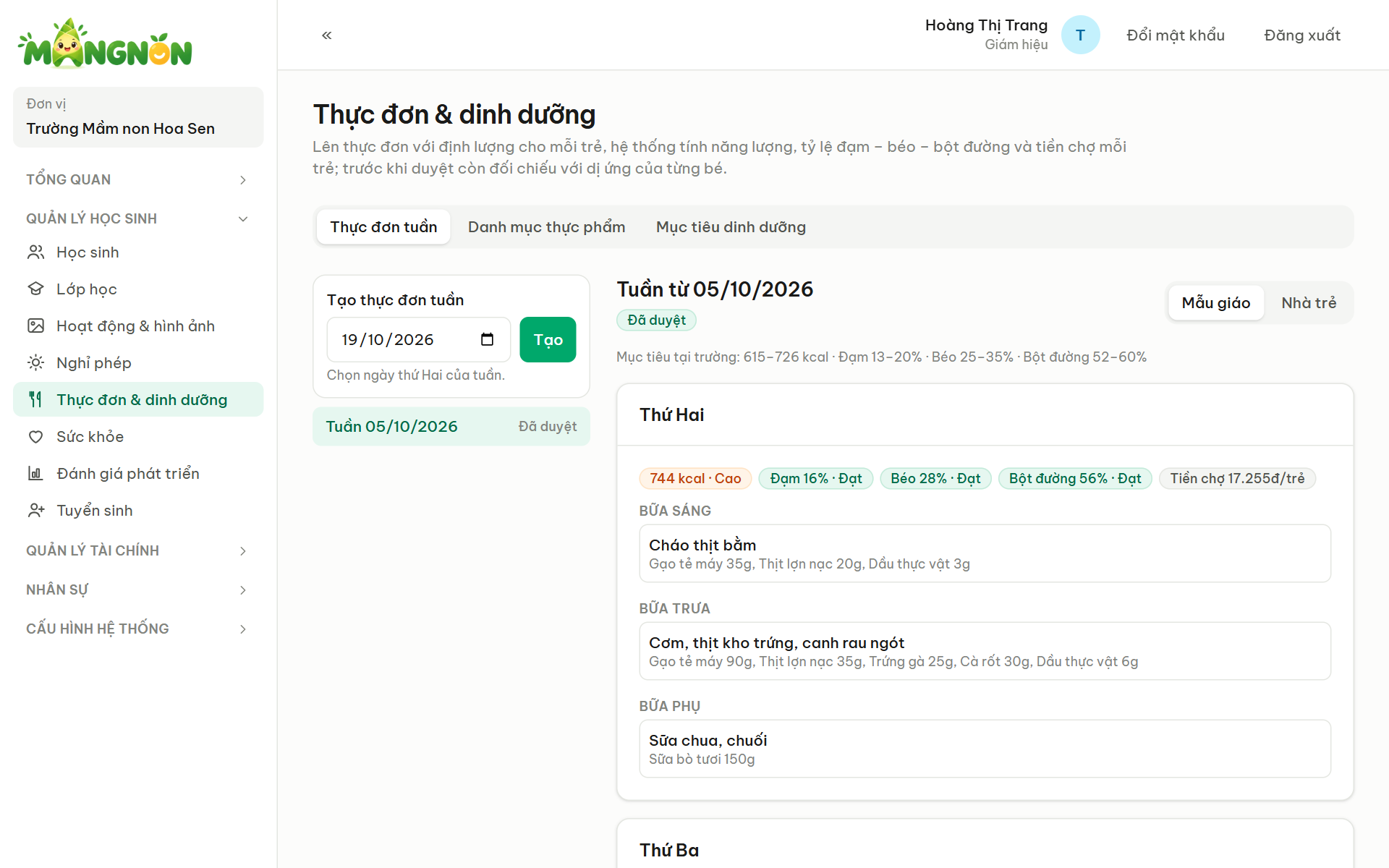Open Lớp học graduation cap icon
1389x868 pixels.
[35, 289]
